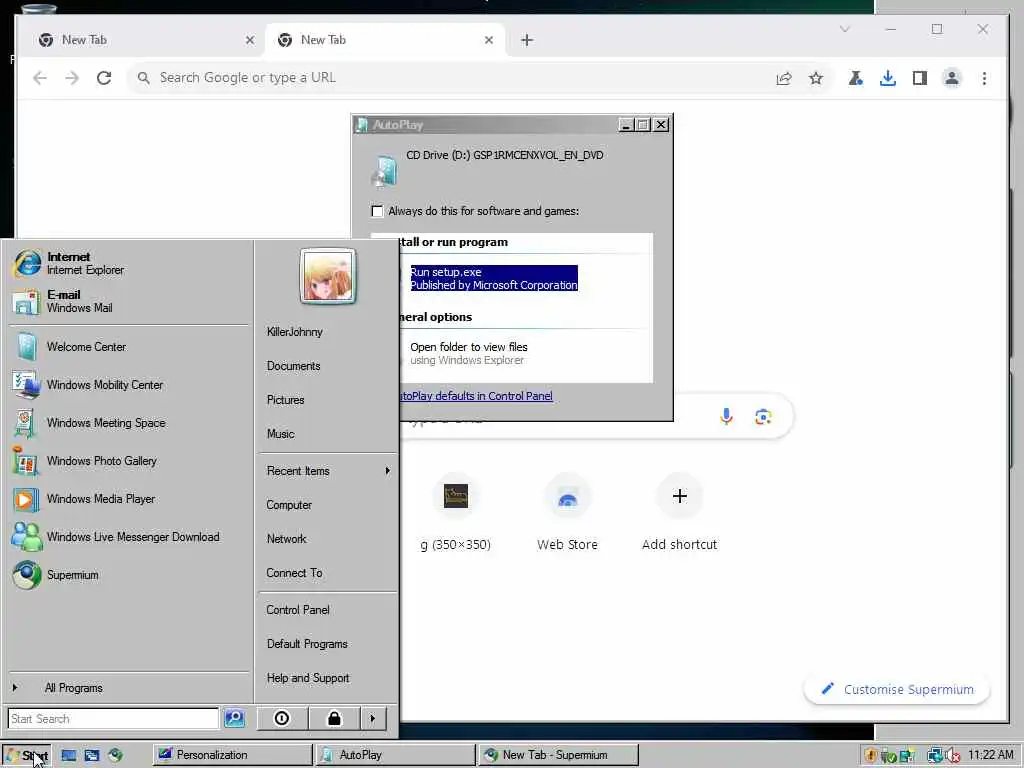The image size is (1024, 768).
Task: Open tab search chevron in title bar
Action: pyautogui.click(x=845, y=29)
